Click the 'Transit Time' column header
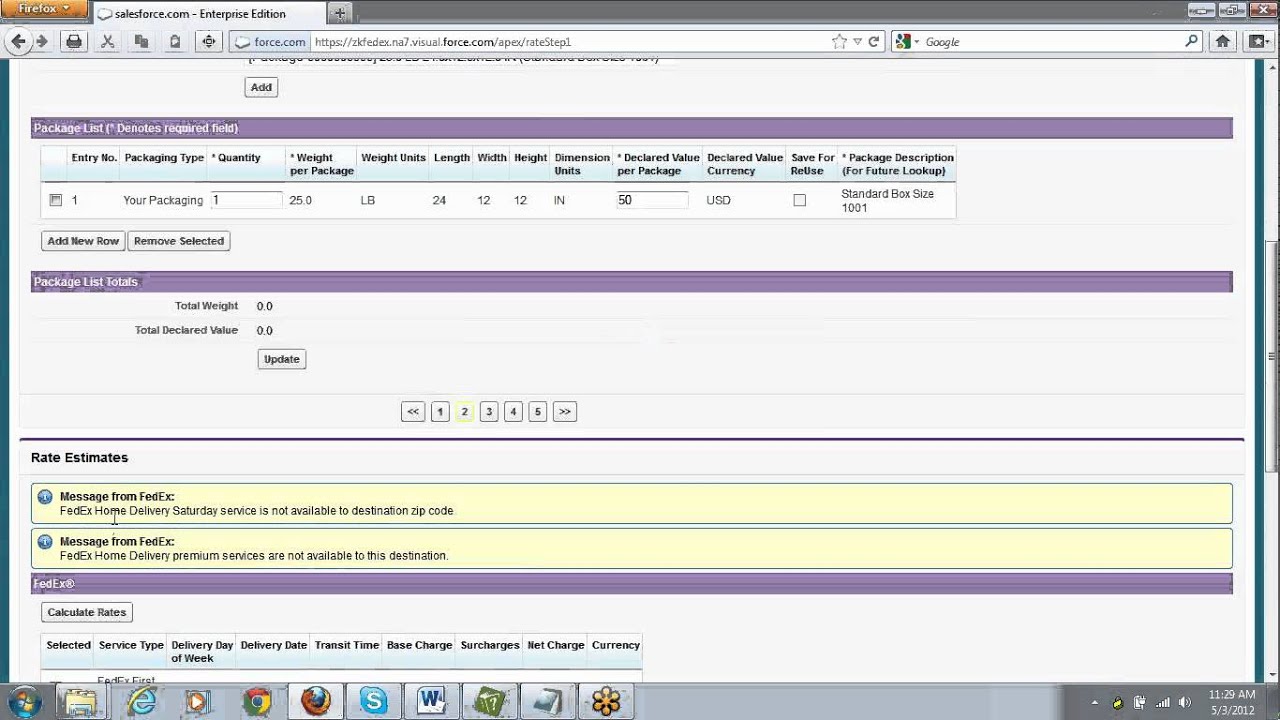Image resolution: width=1280 pixels, height=720 pixels. [347, 645]
